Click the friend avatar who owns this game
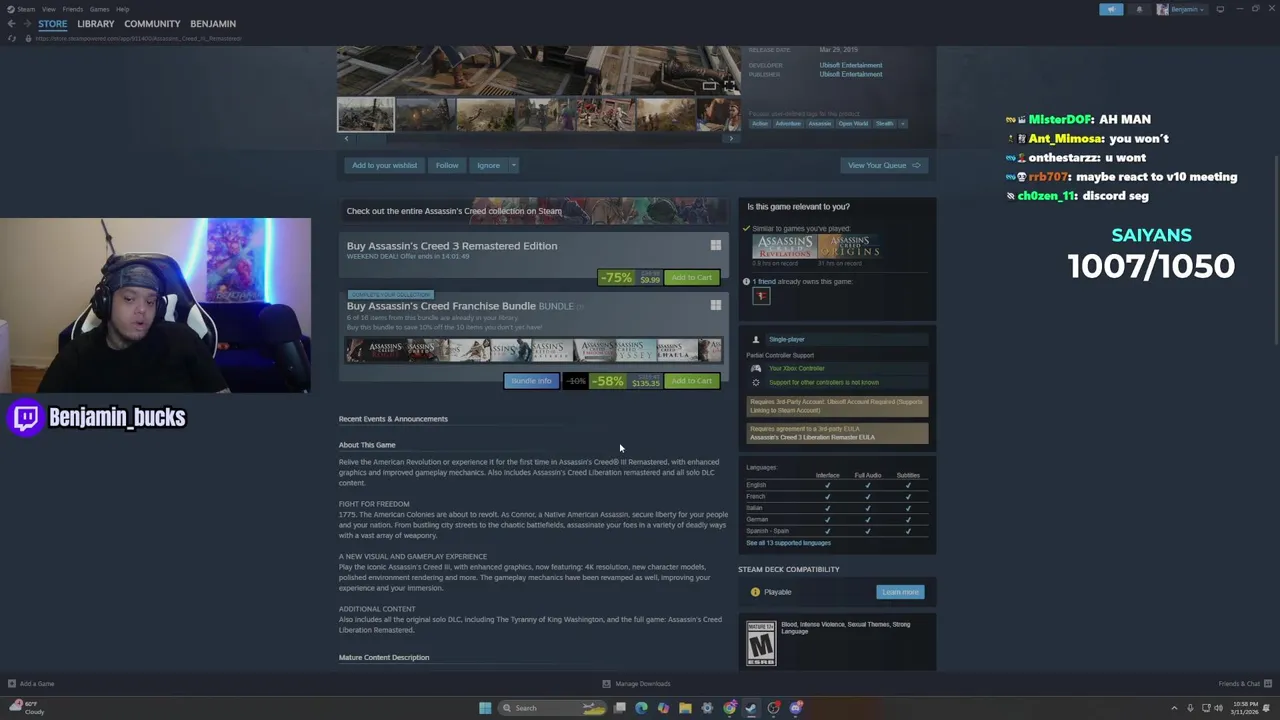 tap(761, 296)
